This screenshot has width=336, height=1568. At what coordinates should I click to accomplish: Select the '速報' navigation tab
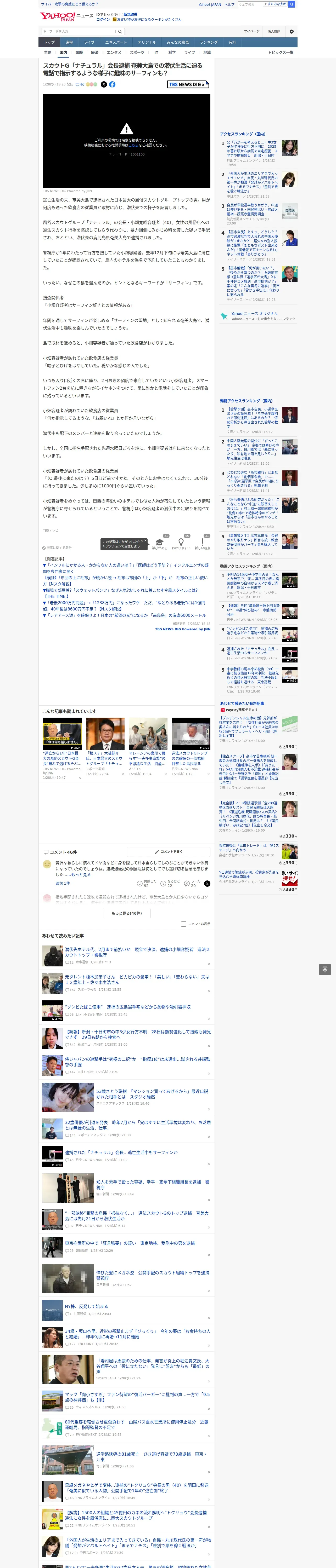[69, 43]
